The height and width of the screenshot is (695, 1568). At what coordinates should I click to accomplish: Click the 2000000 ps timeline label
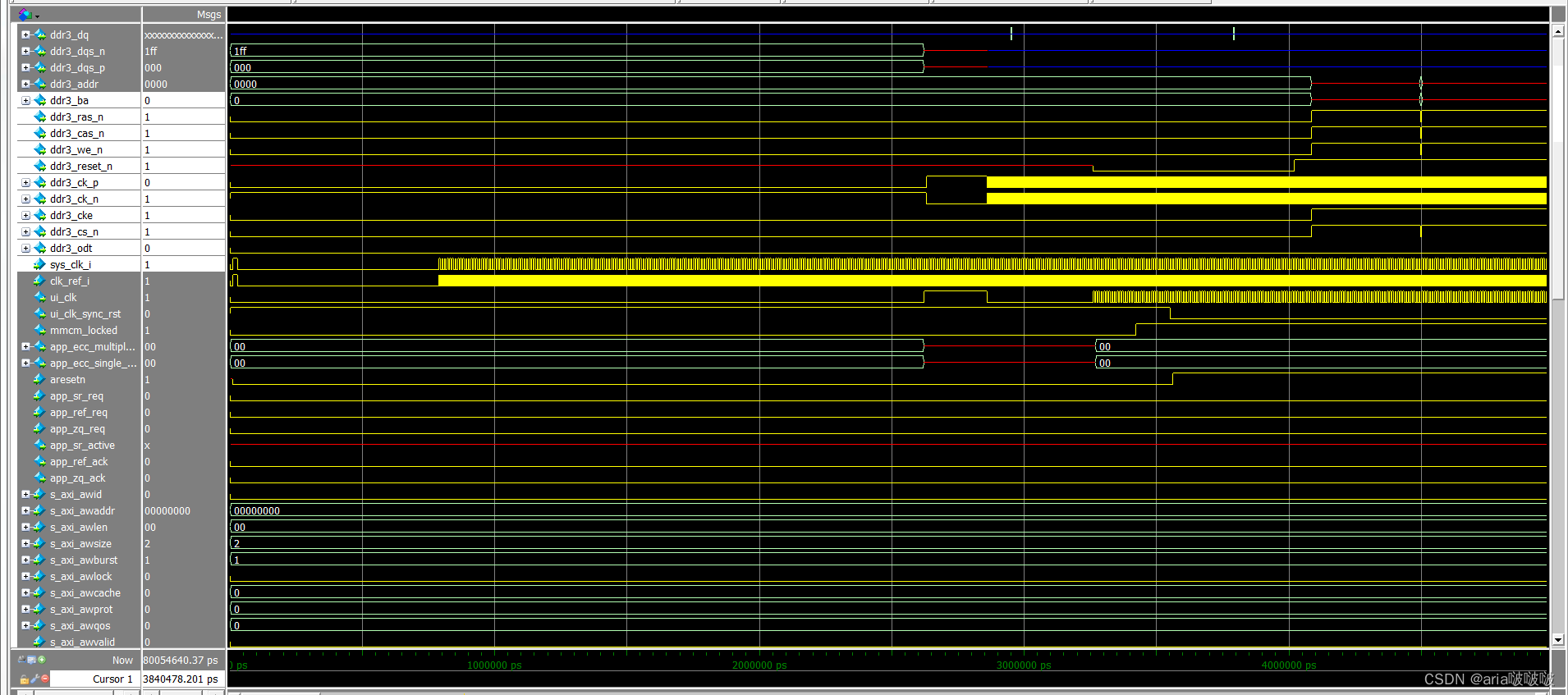point(759,665)
